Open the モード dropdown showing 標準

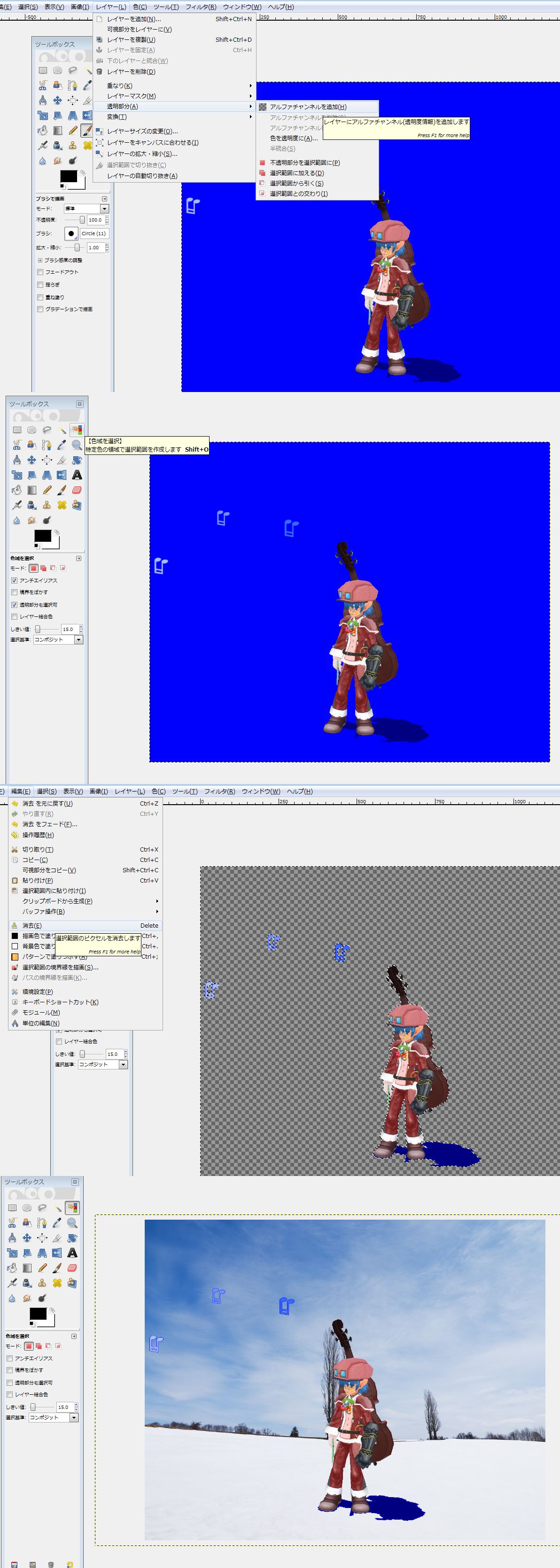[x=86, y=208]
